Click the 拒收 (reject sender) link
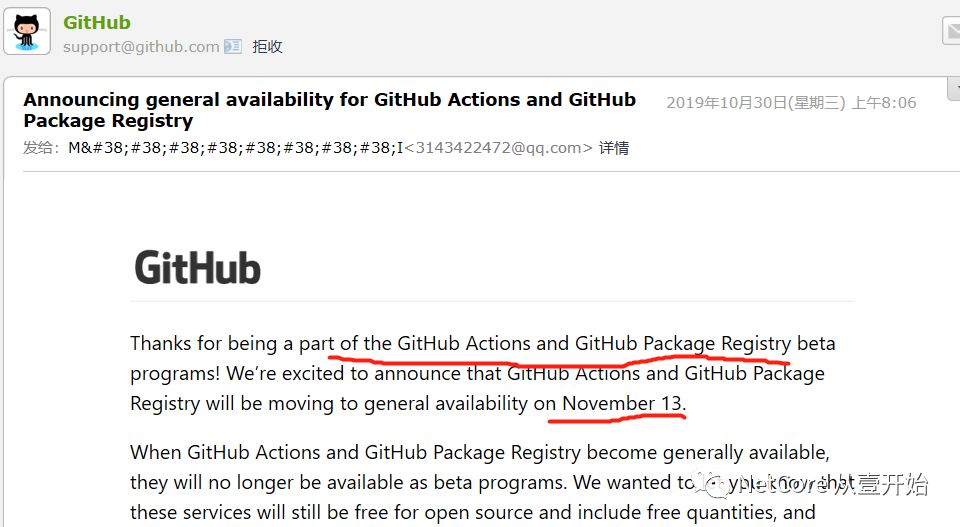 coord(267,46)
